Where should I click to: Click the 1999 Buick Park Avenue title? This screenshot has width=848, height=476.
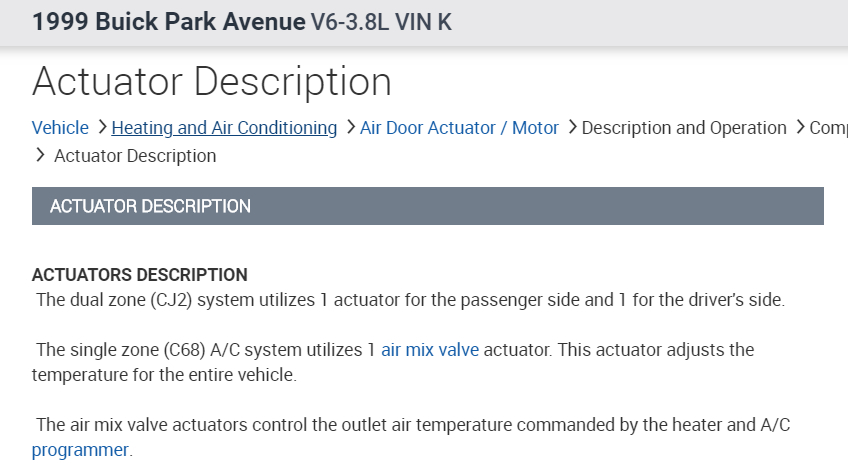click(168, 22)
